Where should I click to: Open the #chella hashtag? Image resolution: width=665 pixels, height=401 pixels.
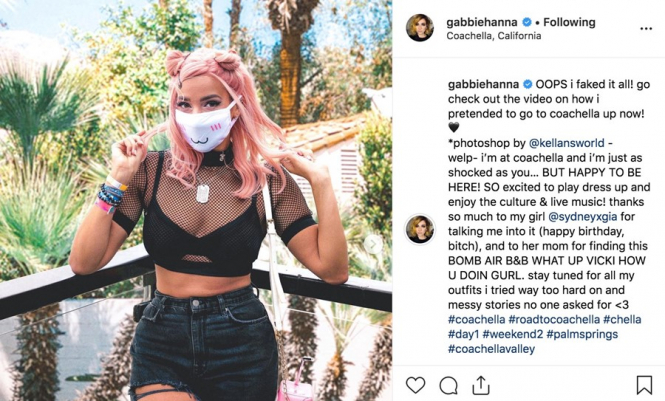622,319
